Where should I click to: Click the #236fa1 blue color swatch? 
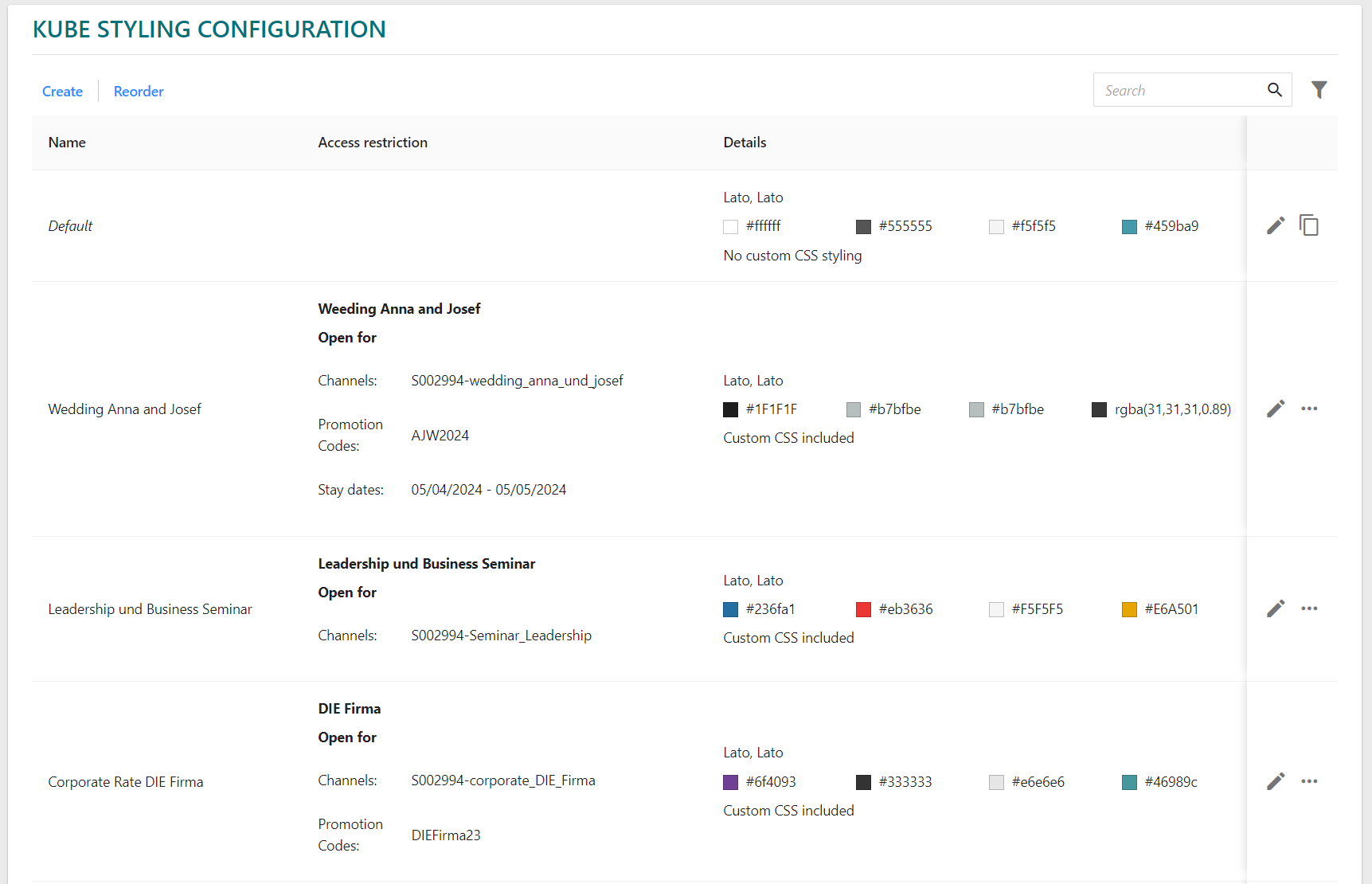(x=730, y=610)
